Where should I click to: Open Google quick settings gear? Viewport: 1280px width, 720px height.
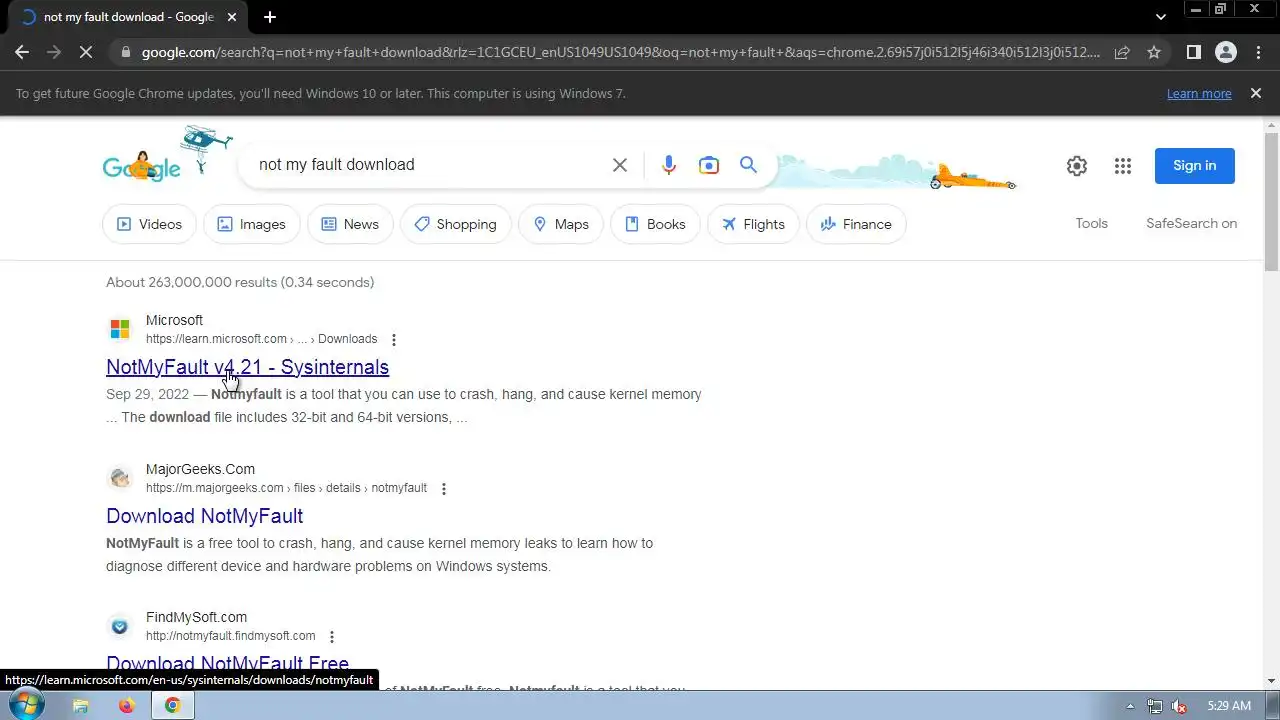[1077, 166]
